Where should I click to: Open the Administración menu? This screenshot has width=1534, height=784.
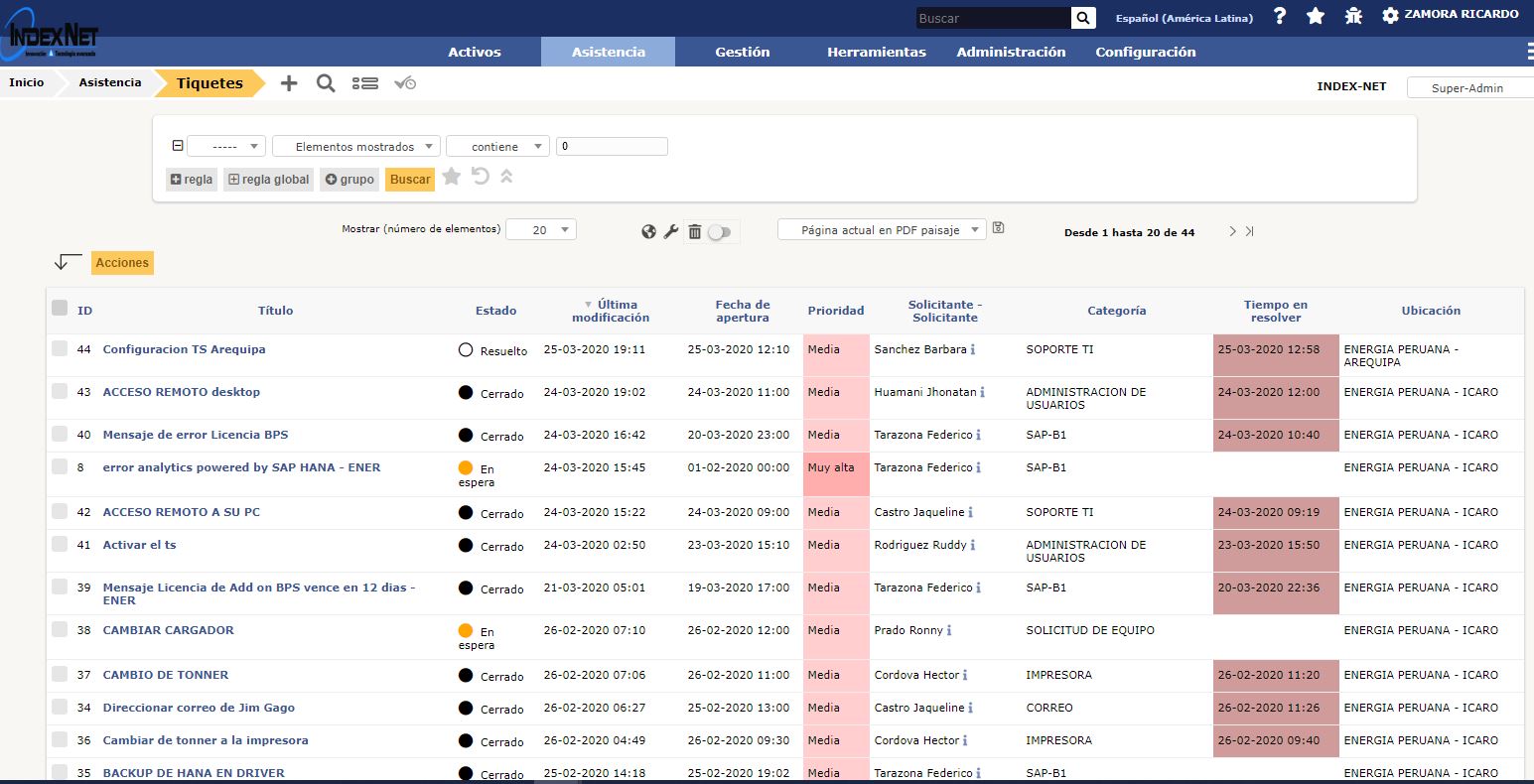pos(1011,52)
